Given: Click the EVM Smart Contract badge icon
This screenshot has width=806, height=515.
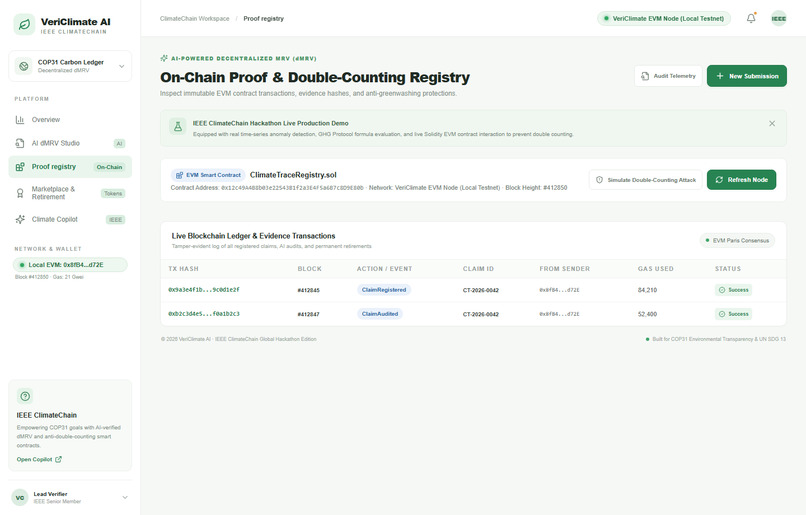Looking at the screenshot, I should [x=179, y=175].
